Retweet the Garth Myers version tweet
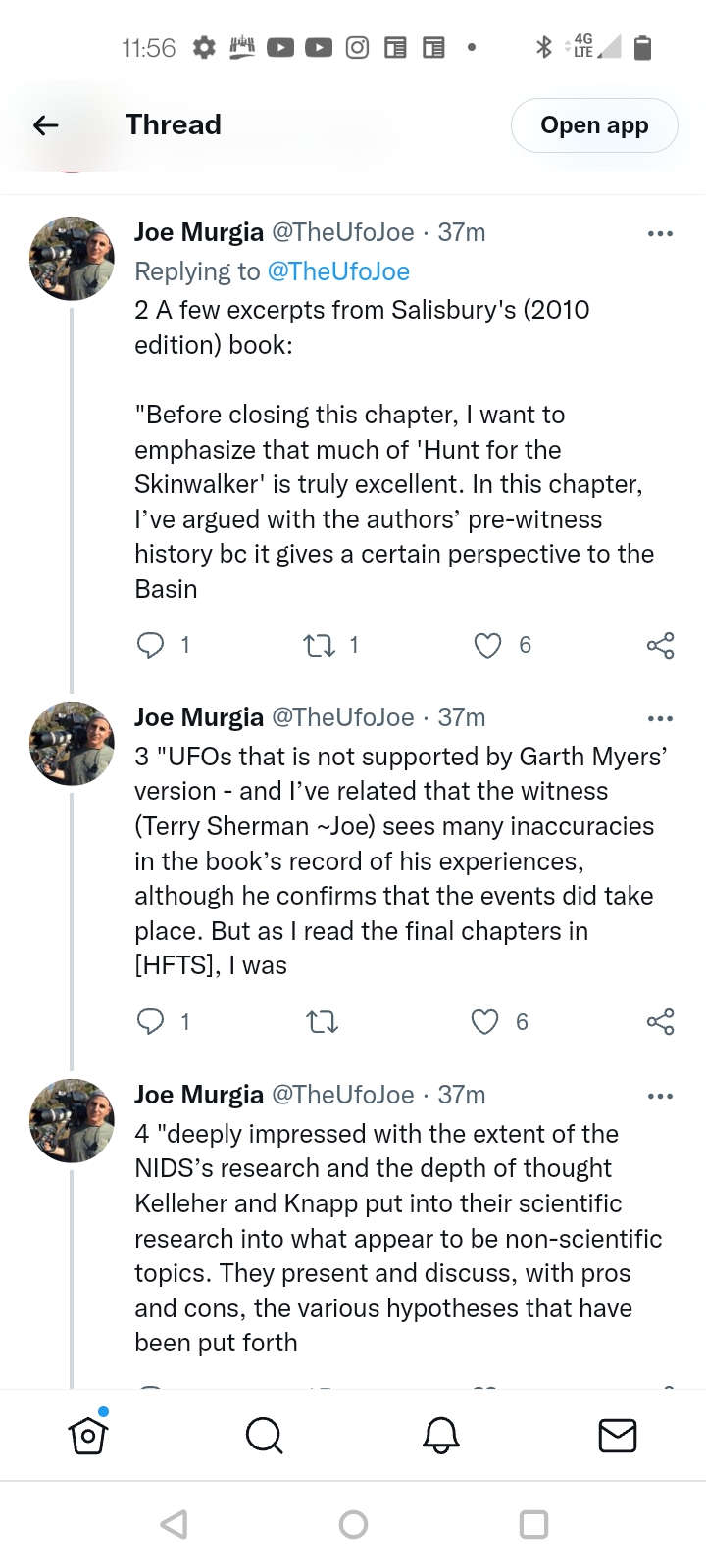Screen dimensions: 706x1568 pyautogui.click(x=322, y=1022)
